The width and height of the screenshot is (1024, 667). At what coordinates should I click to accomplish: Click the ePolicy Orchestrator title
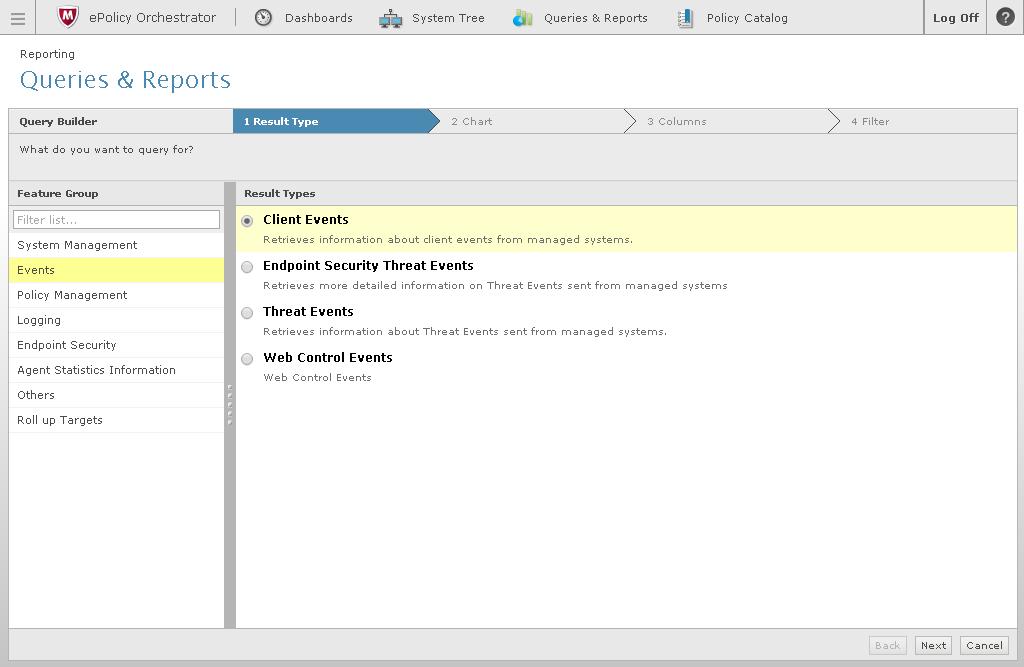pyautogui.click(x=152, y=18)
